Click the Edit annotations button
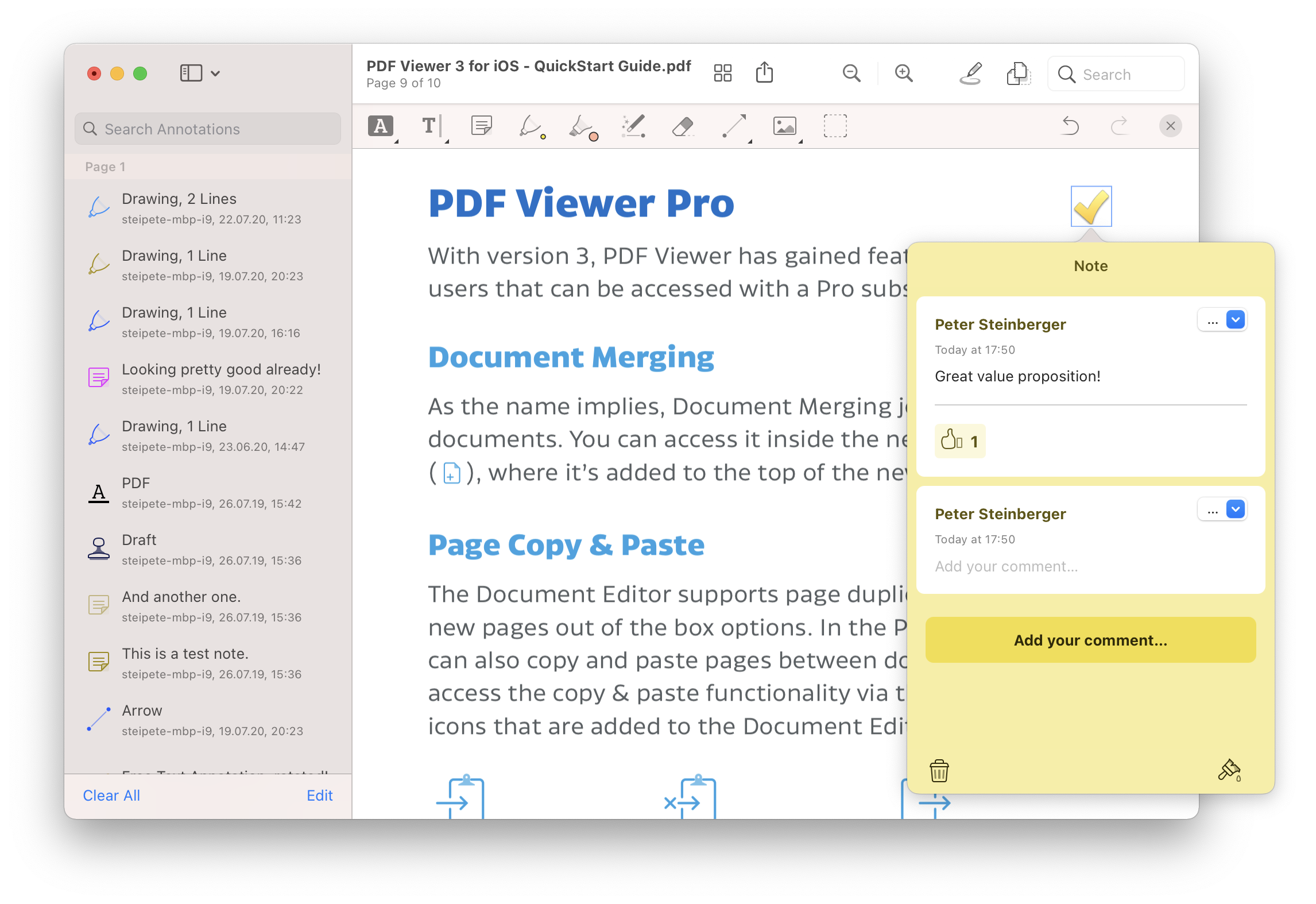1316x904 pixels. 322,795
